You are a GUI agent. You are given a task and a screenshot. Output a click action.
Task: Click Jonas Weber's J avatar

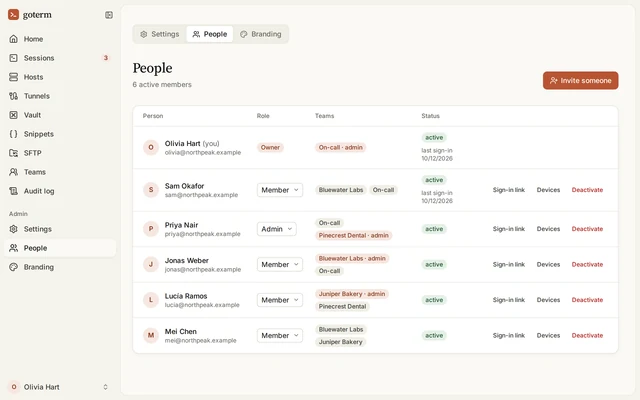click(x=151, y=264)
